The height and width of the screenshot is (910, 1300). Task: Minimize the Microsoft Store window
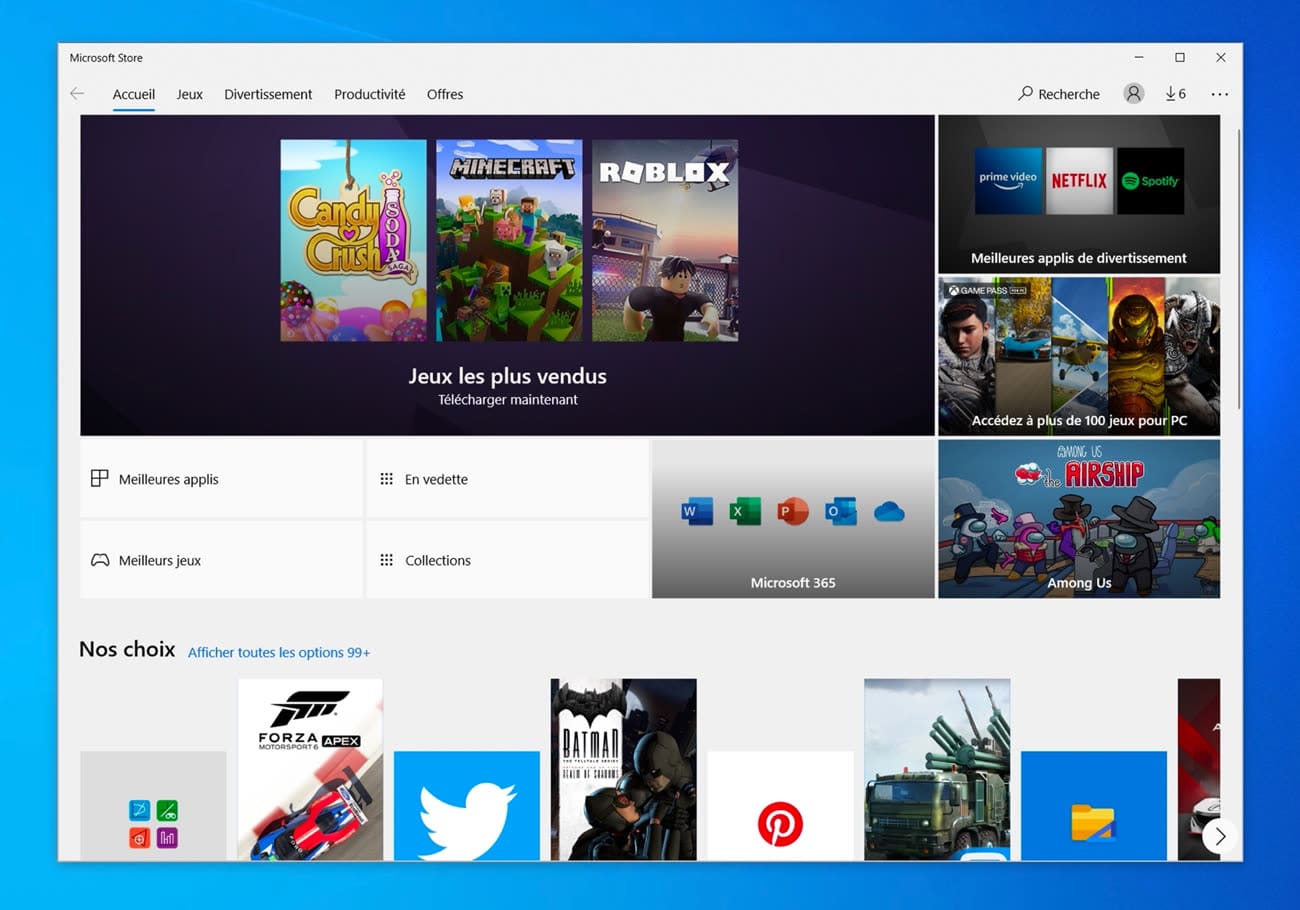(1139, 58)
